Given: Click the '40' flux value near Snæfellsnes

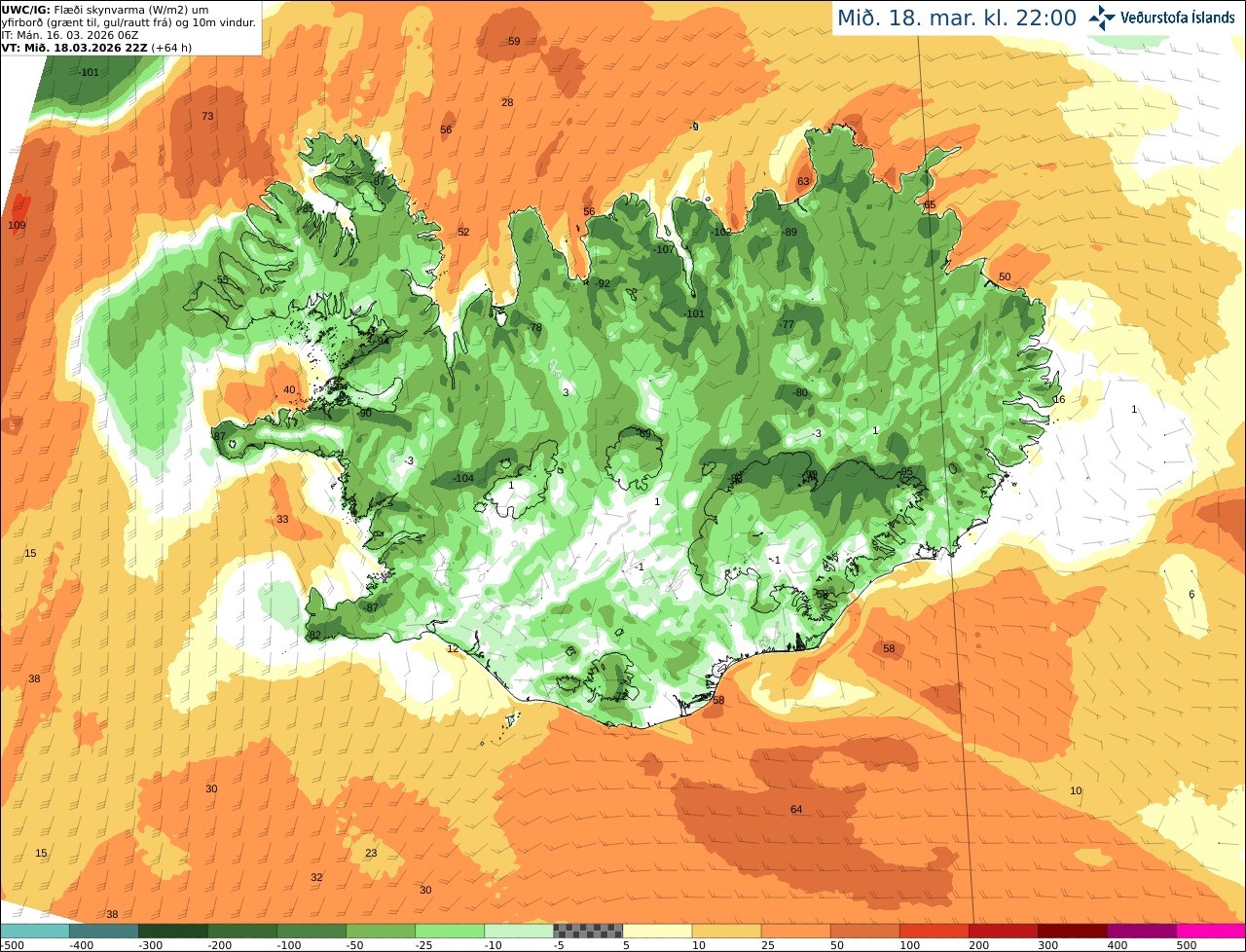Looking at the screenshot, I should [x=289, y=390].
